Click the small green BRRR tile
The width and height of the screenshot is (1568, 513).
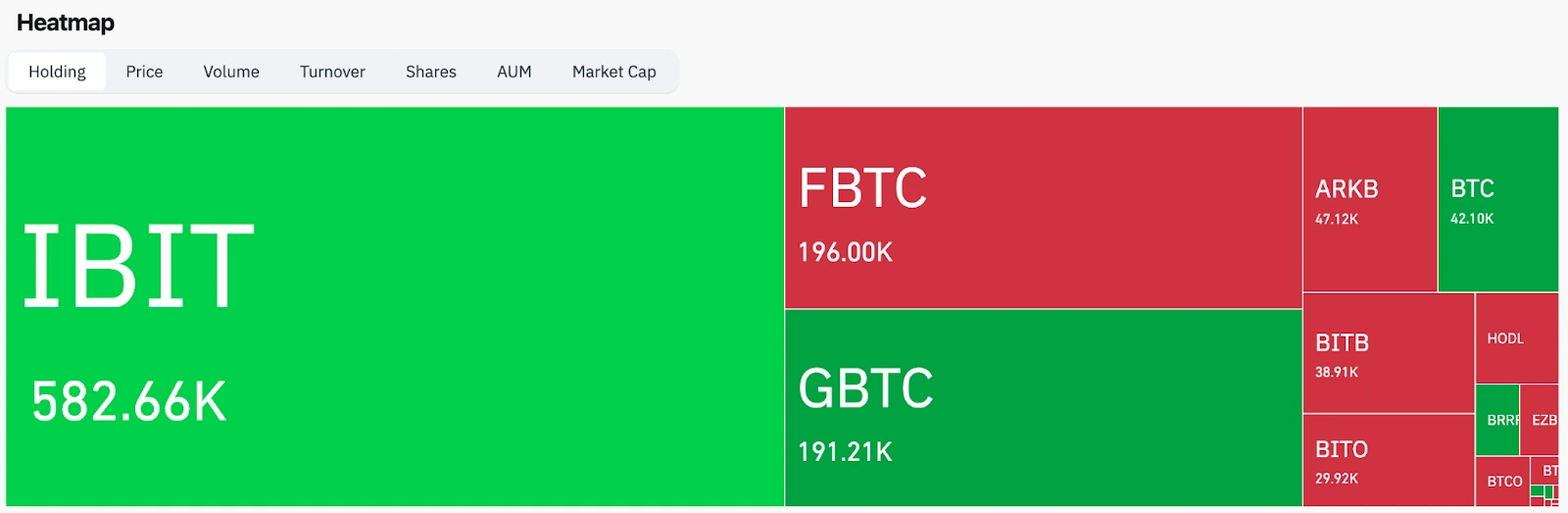(1497, 420)
